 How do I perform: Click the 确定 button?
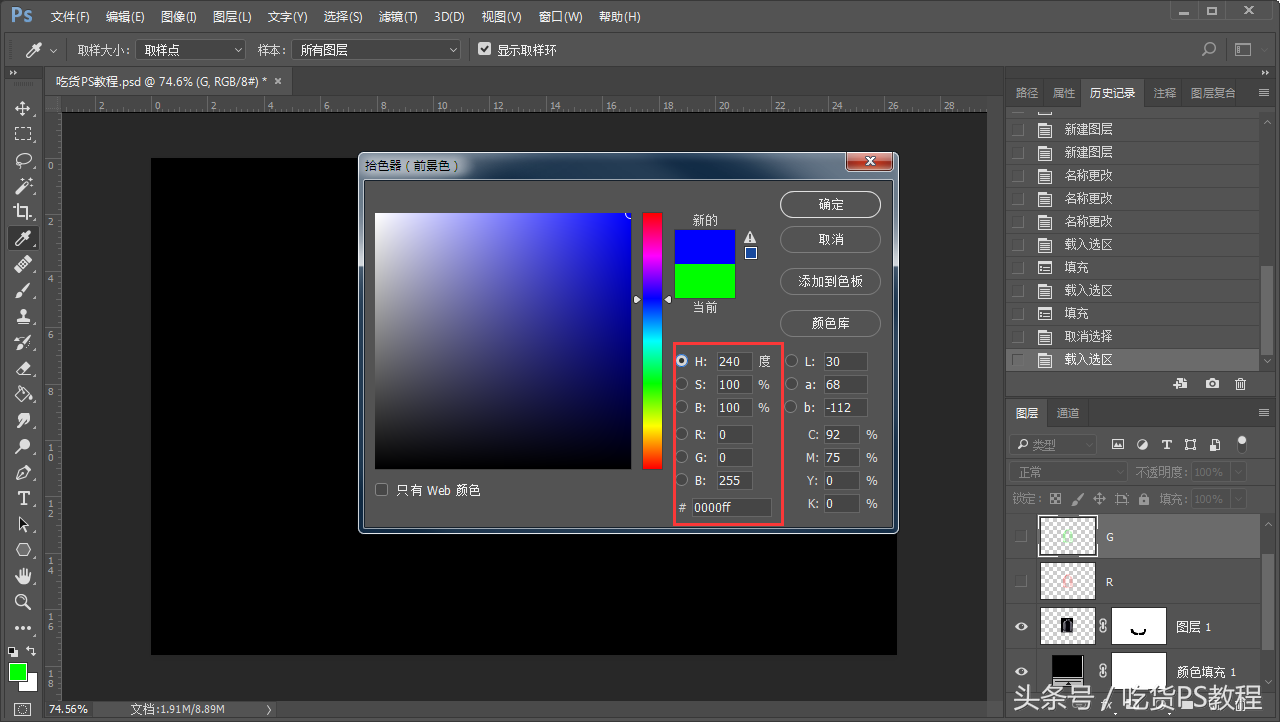(x=830, y=204)
